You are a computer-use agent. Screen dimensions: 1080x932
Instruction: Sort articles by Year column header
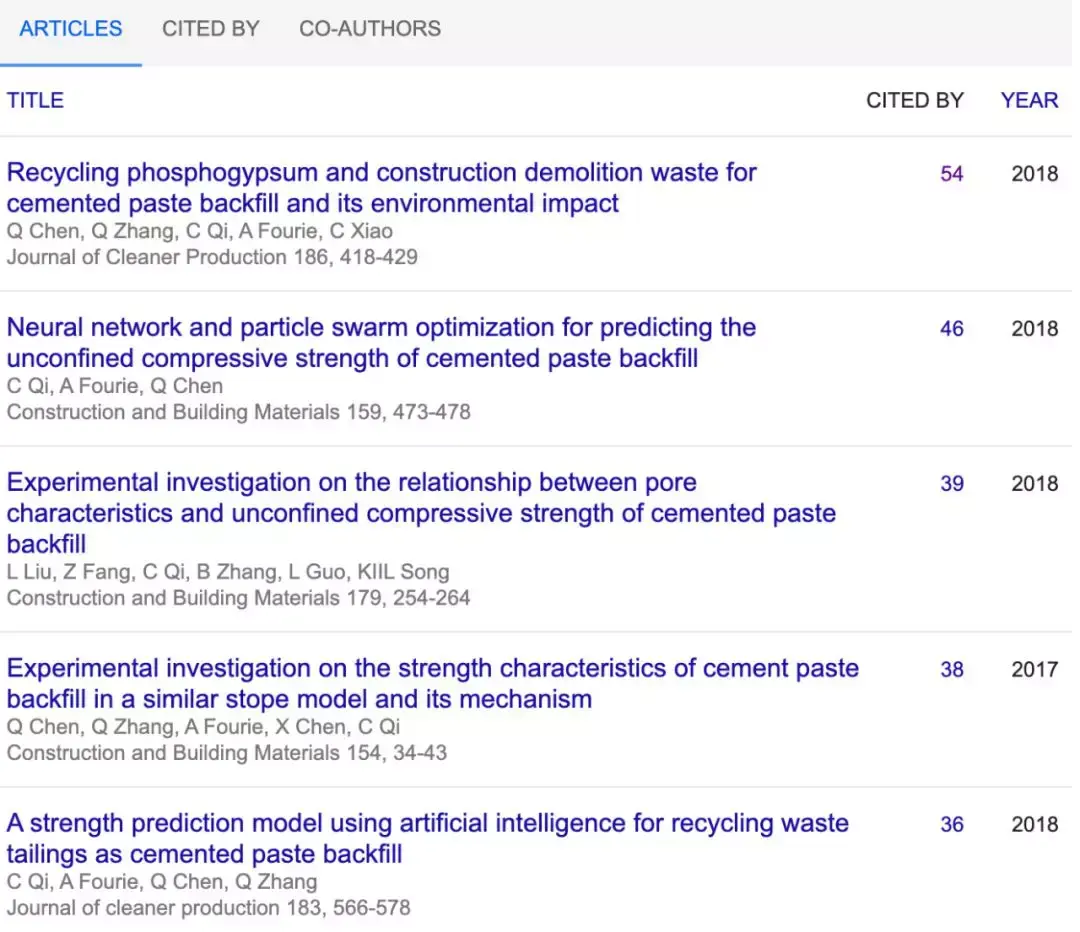coord(1029,100)
